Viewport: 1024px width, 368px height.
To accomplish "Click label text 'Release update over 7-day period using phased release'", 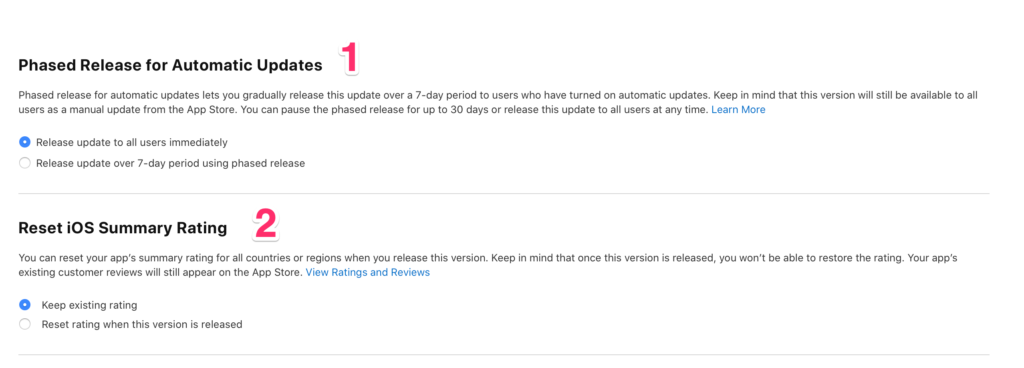I will (170, 163).
